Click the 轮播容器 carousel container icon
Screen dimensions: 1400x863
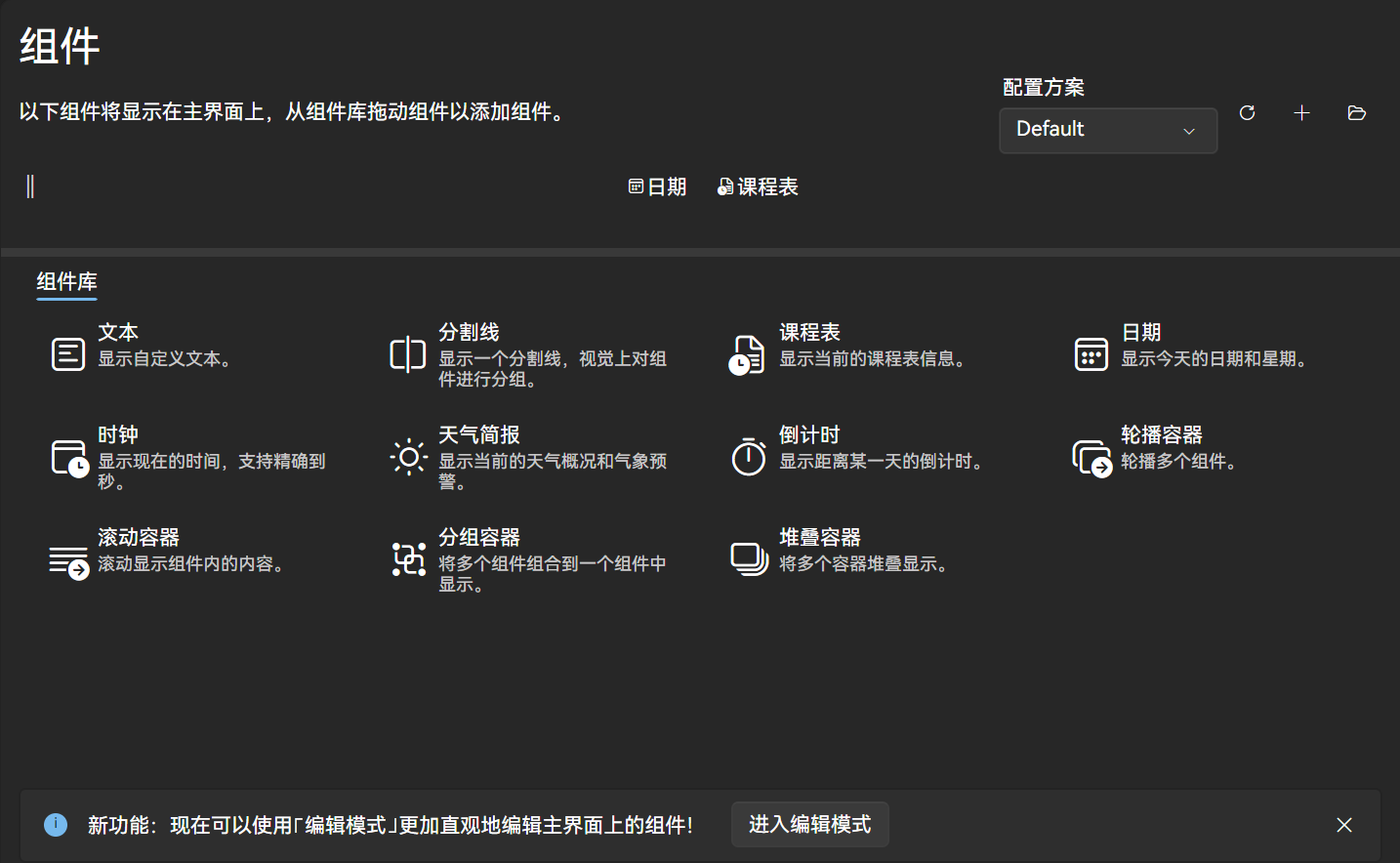coord(1091,457)
